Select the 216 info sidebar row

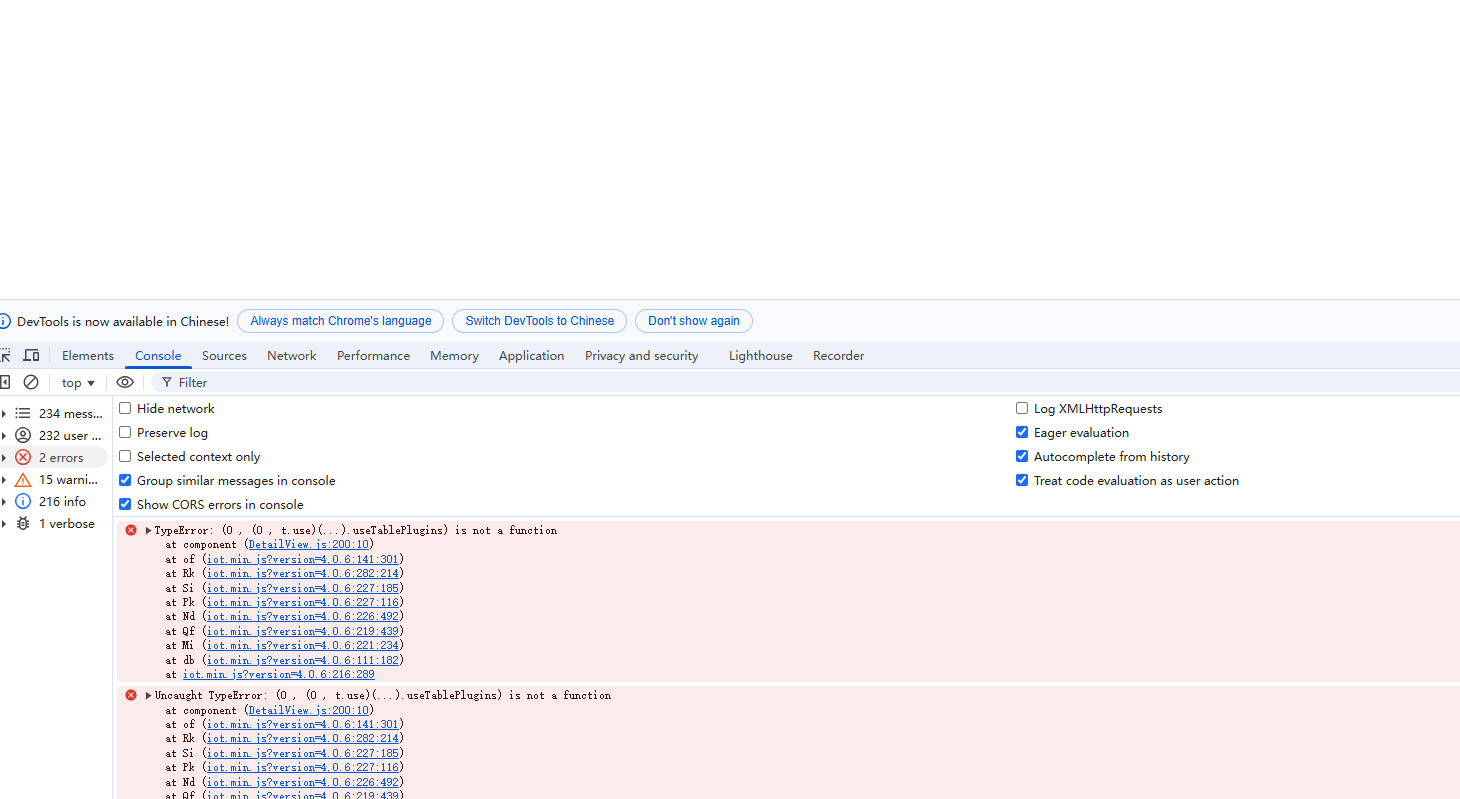pos(54,501)
